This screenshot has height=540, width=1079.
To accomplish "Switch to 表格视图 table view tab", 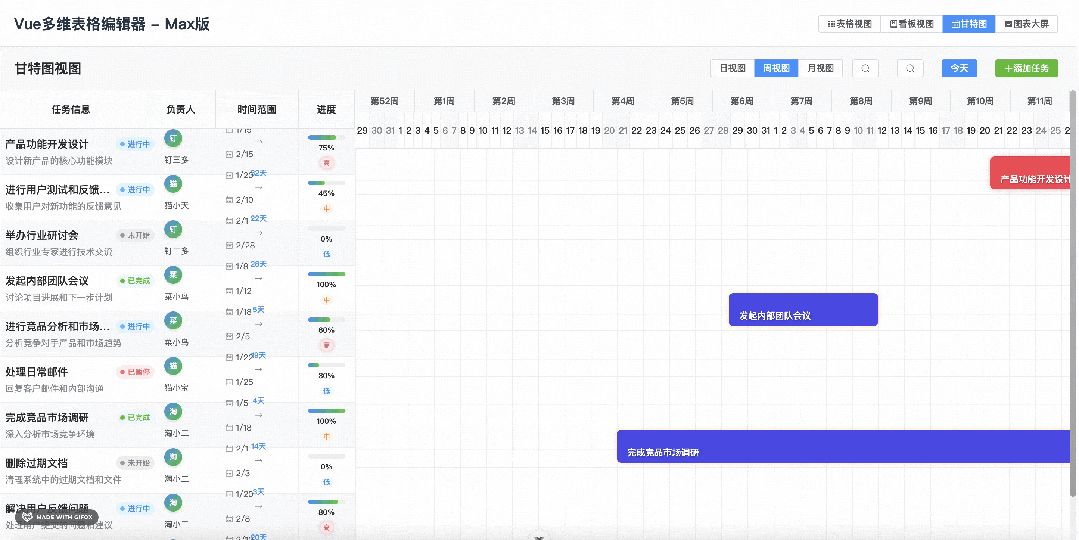I will [848, 24].
